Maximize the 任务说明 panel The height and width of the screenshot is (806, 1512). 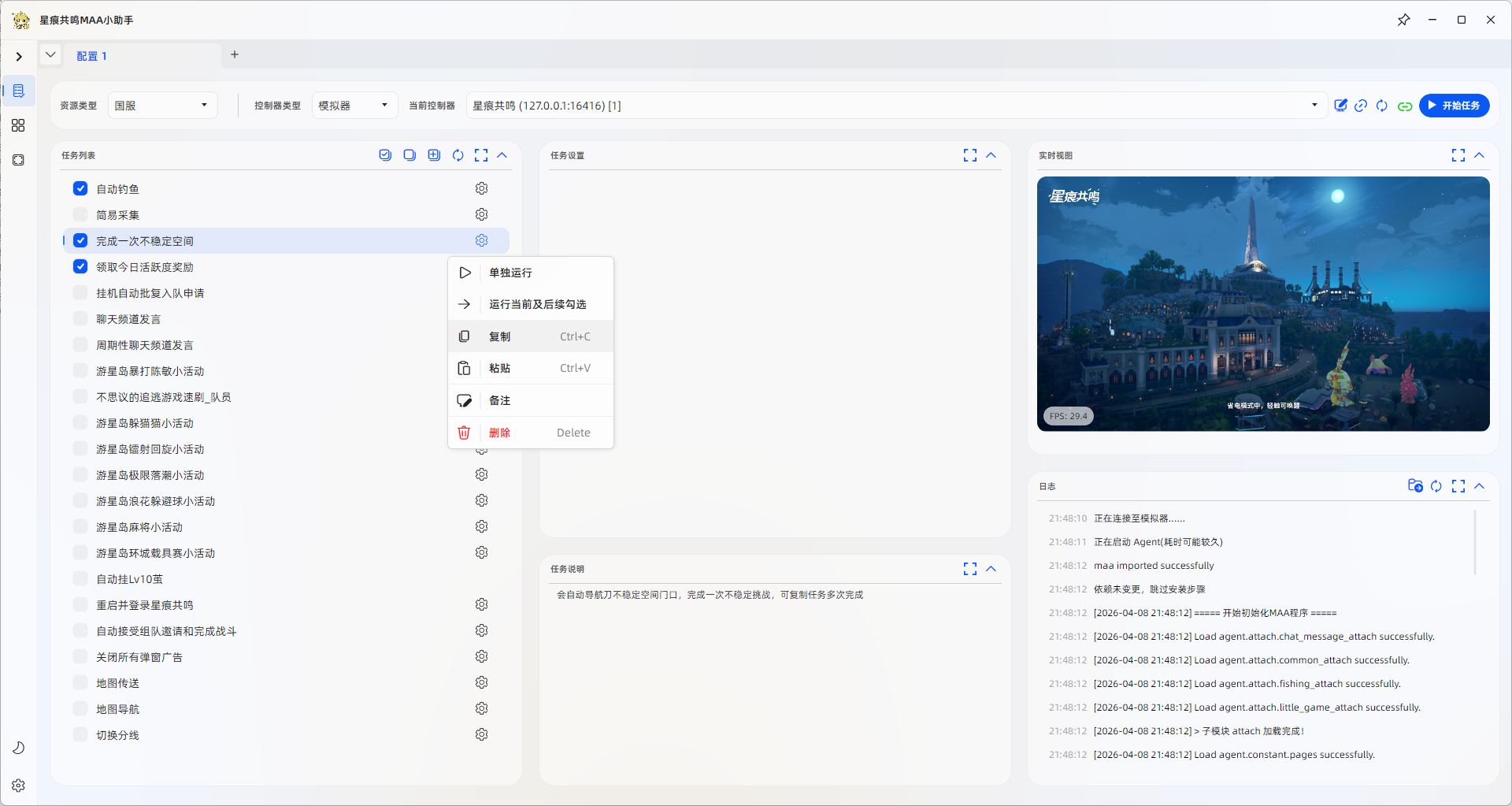tap(970, 569)
